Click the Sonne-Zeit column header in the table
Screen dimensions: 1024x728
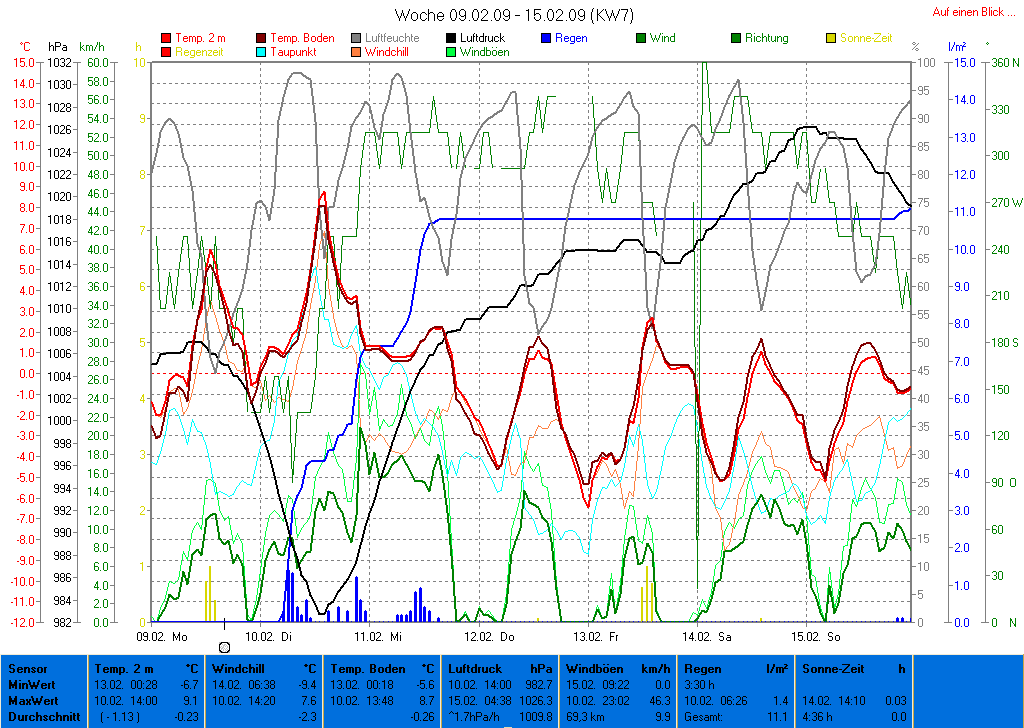pyautogui.click(x=834, y=668)
